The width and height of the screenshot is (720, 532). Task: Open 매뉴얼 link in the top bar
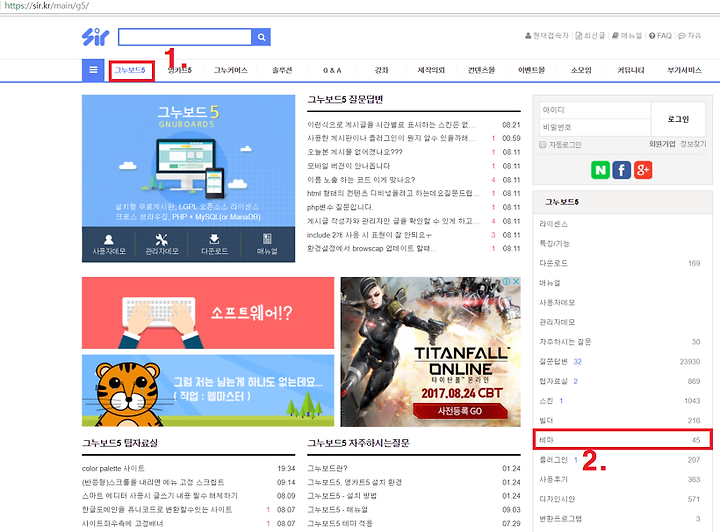pyautogui.click(x=627, y=35)
